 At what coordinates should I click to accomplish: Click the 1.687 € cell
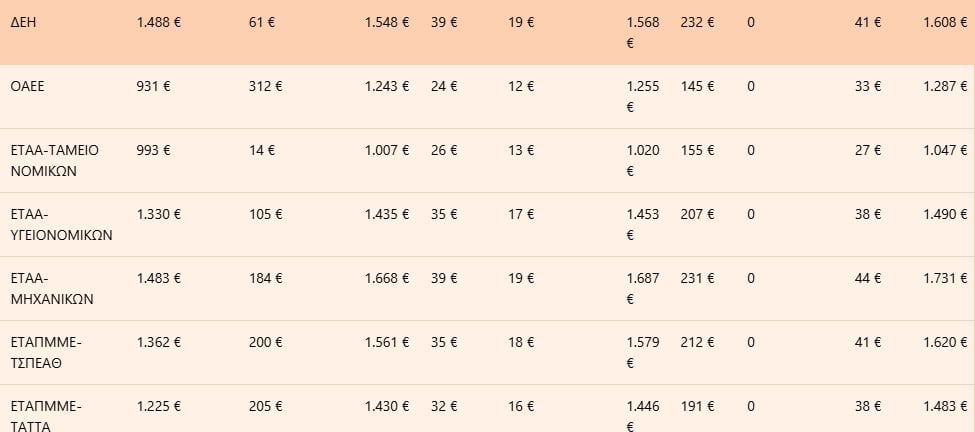pos(643,289)
